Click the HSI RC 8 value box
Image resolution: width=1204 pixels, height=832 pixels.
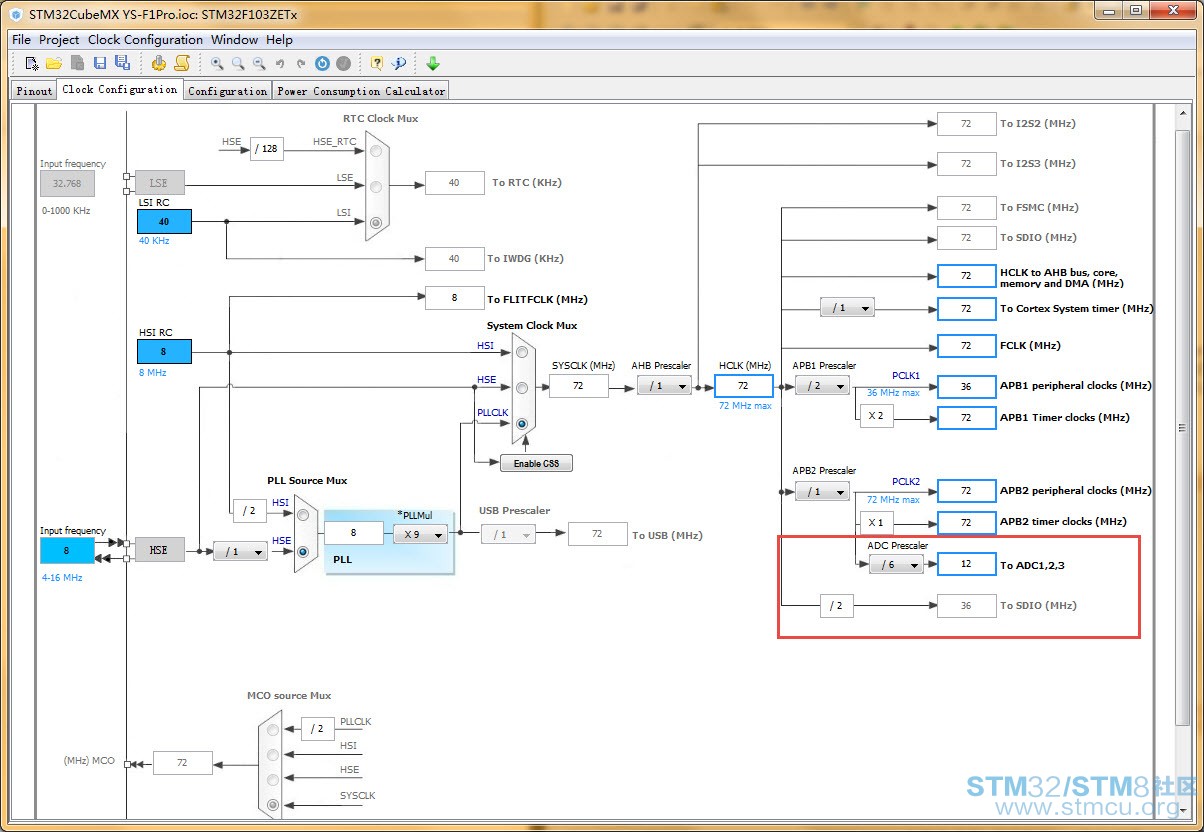[164, 351]
